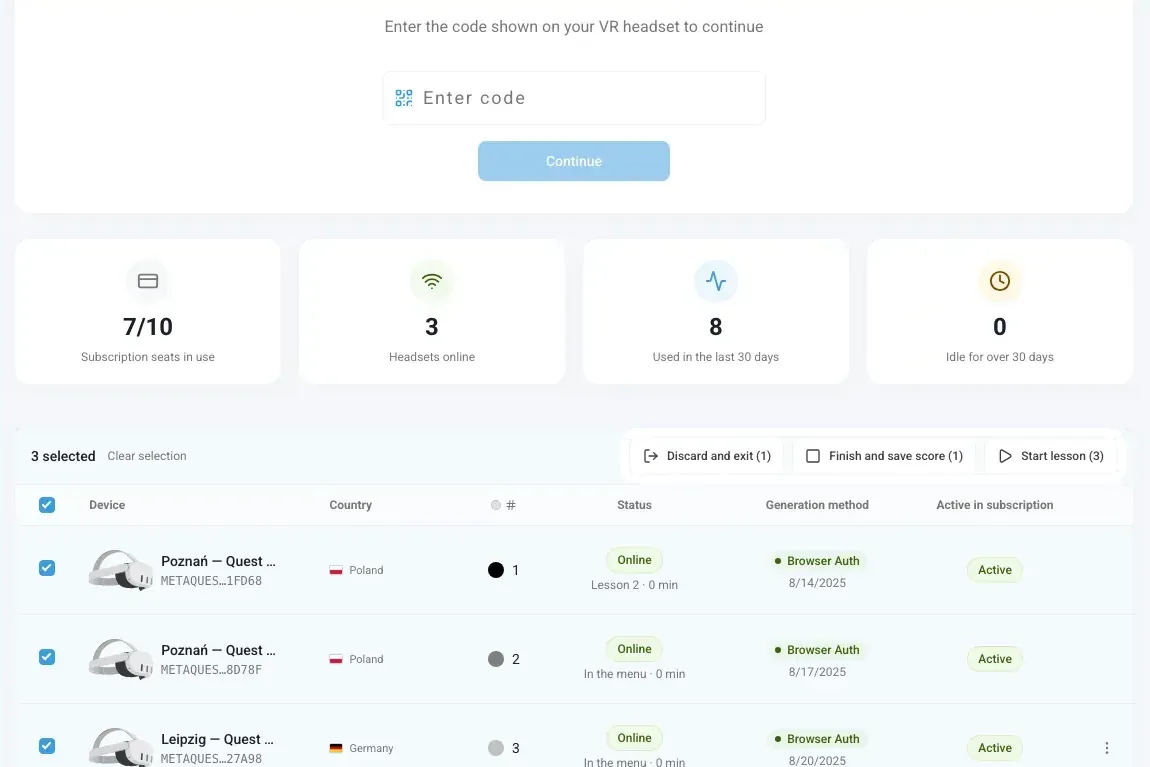This screenshot has width=1150, height=767.
Task: Click the 8/17/2025 date text
Action: point(817,672)
